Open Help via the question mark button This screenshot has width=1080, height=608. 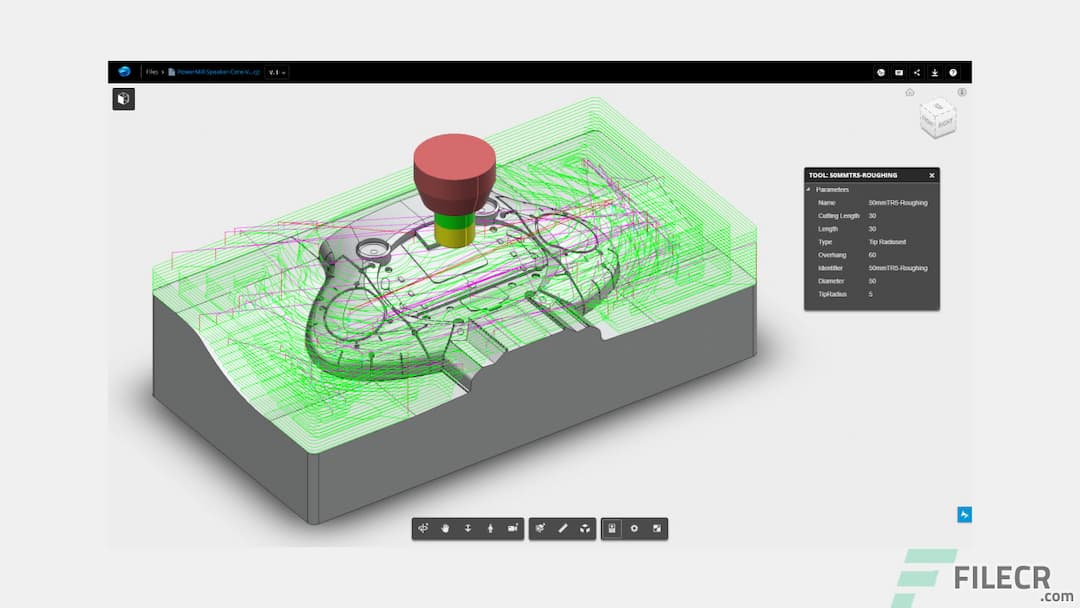(x=953, y=72)
